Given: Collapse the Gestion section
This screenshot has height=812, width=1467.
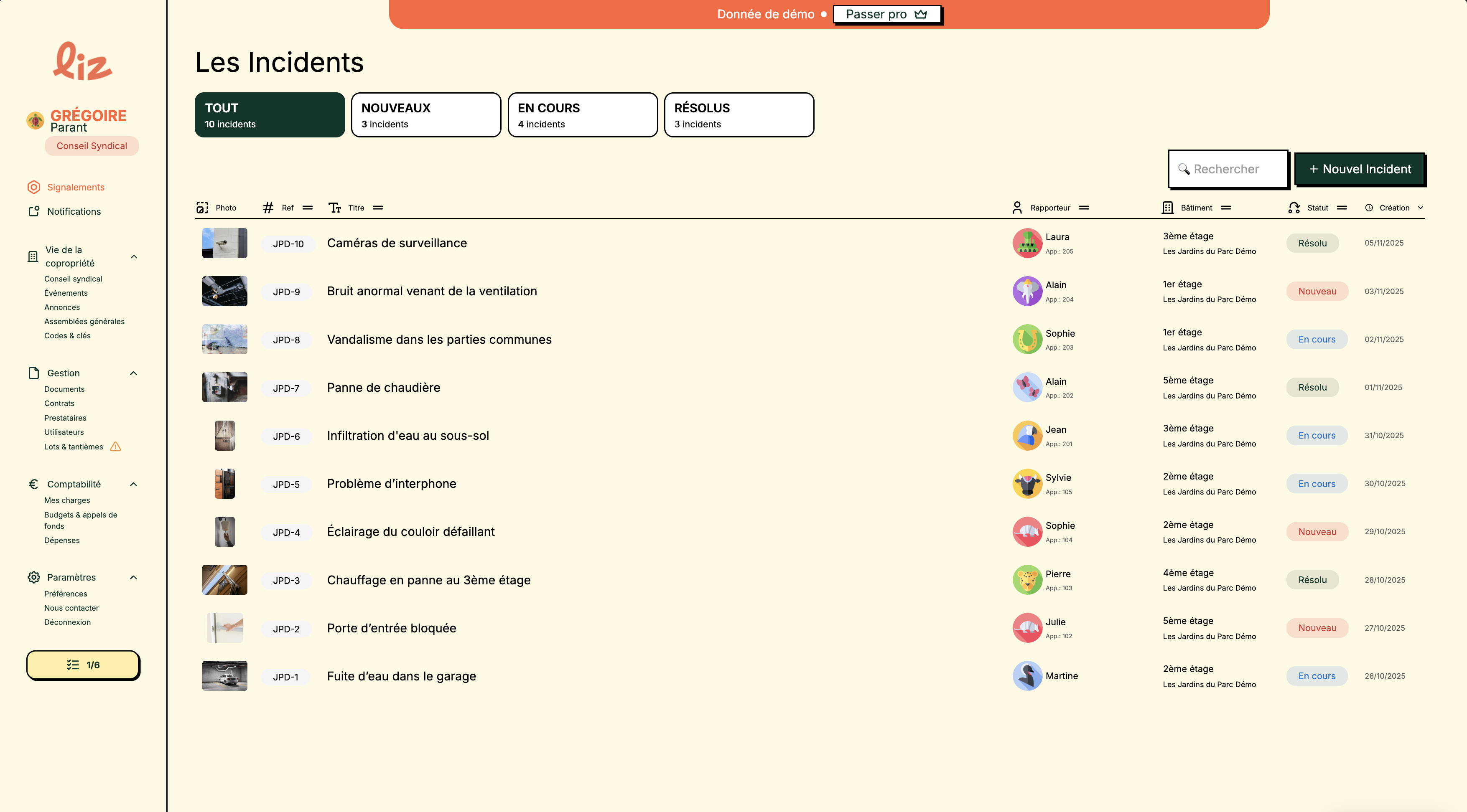Looking at the screenshot, I should click(x=134, y=373).
